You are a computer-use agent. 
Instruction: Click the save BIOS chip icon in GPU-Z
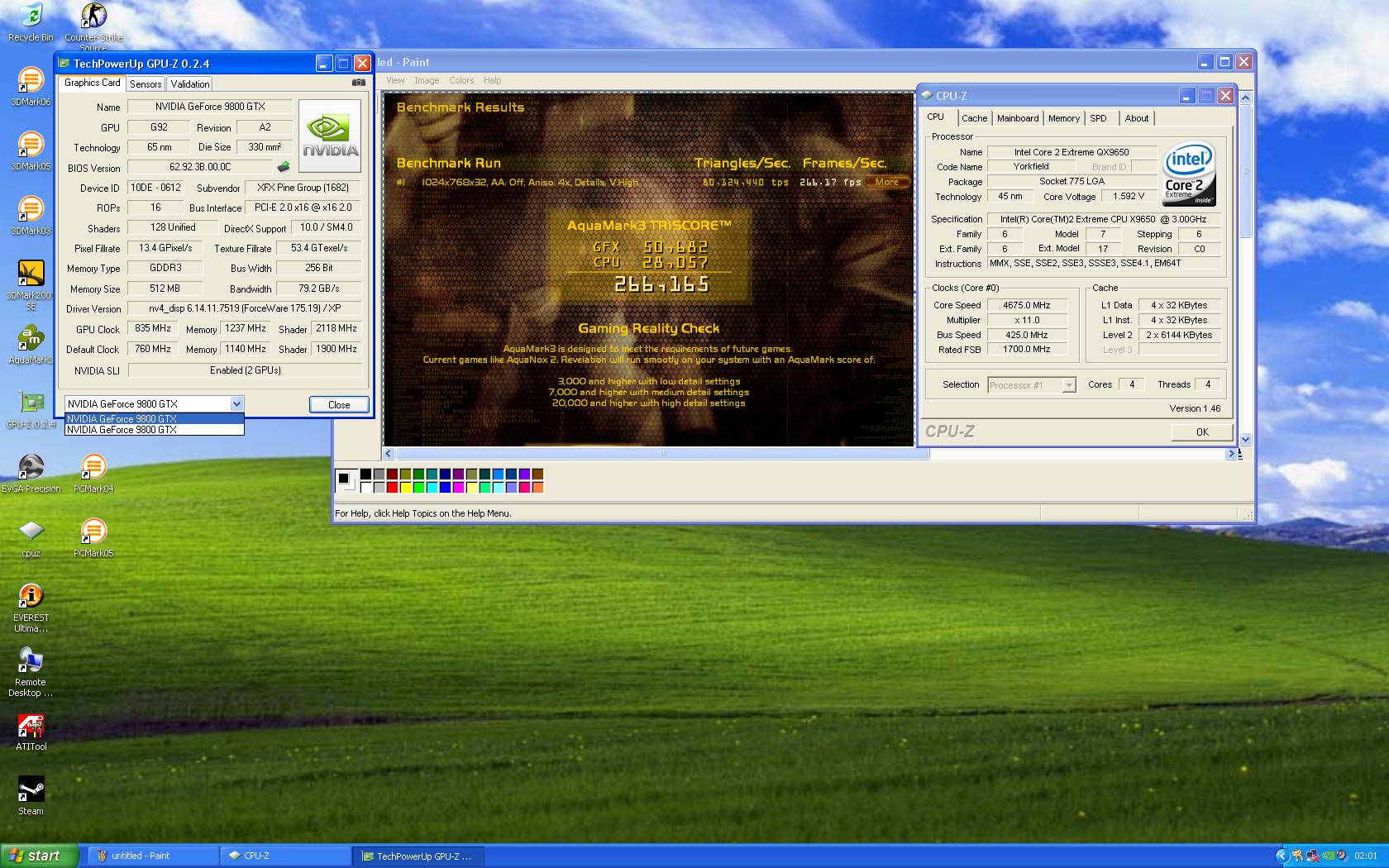[284, 167]
